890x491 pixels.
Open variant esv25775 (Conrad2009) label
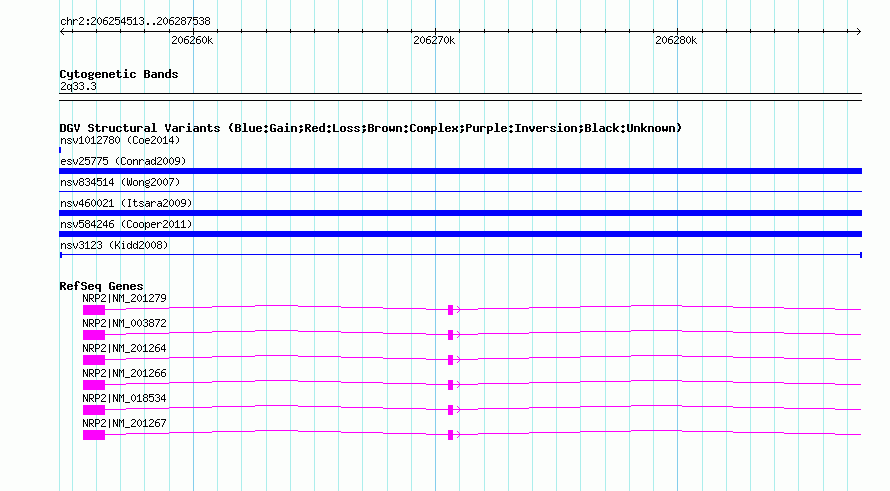pos(123,161)
